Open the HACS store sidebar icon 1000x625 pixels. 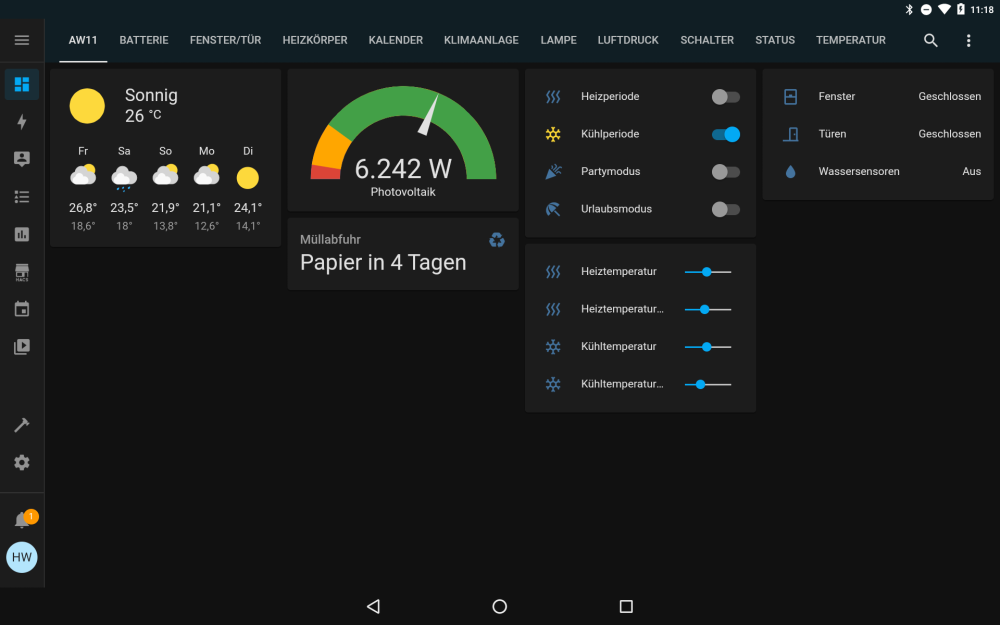[x=22, y=272]
